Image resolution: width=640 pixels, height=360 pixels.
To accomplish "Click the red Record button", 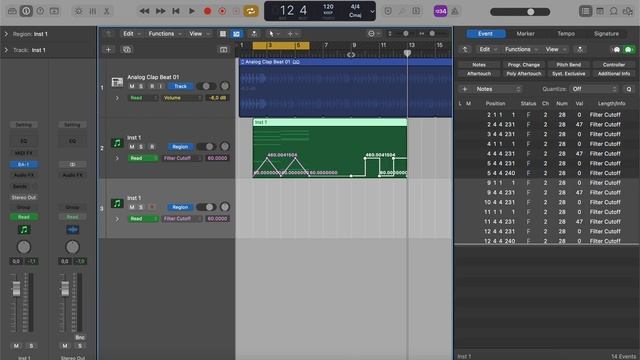I will point(207,11).
